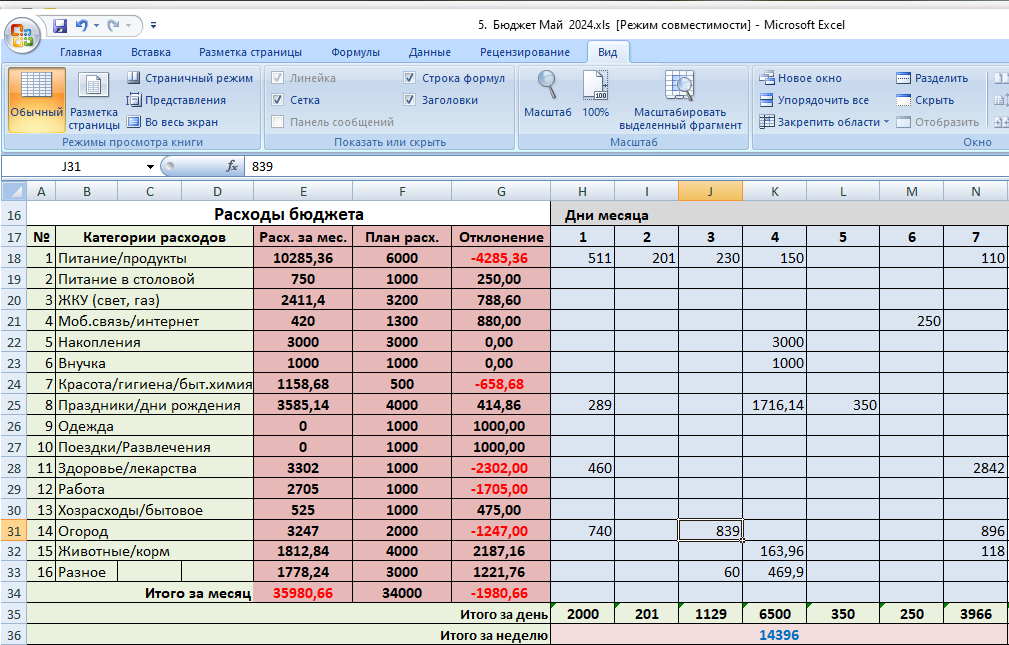Select column J header
The height and width of the screenshot is (645, 1009).
(710, 191)
